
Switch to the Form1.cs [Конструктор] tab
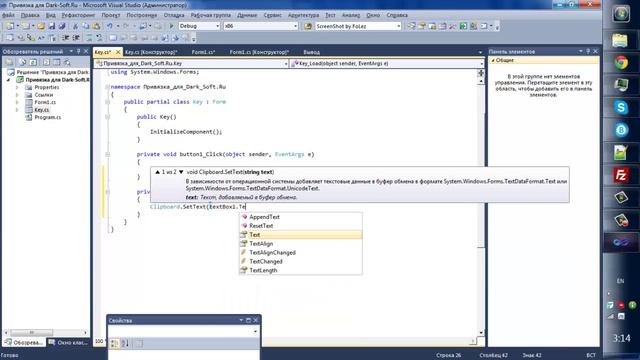click(x=259, y=52)
